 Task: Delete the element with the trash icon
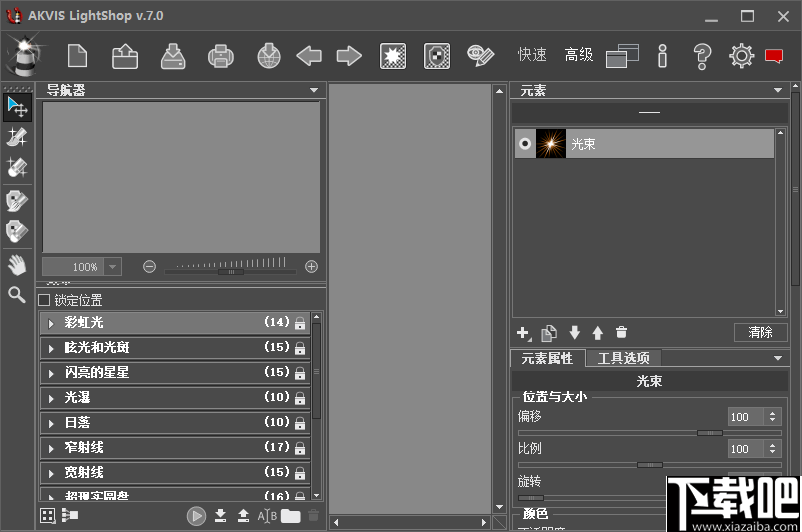coord(621,332)
